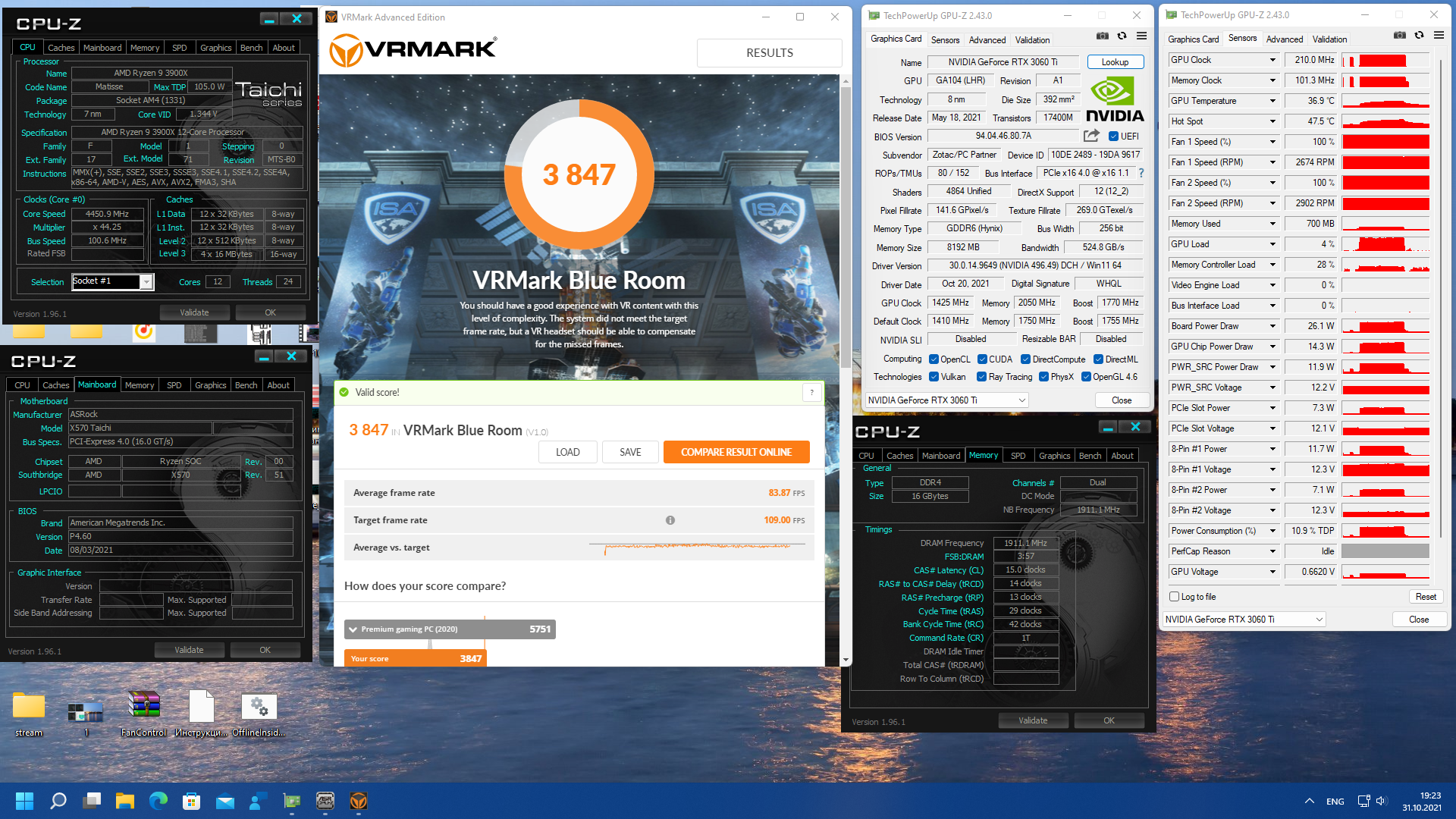Open File Explorer from the taskbar

pyautogui.click(x=125, y=801)
